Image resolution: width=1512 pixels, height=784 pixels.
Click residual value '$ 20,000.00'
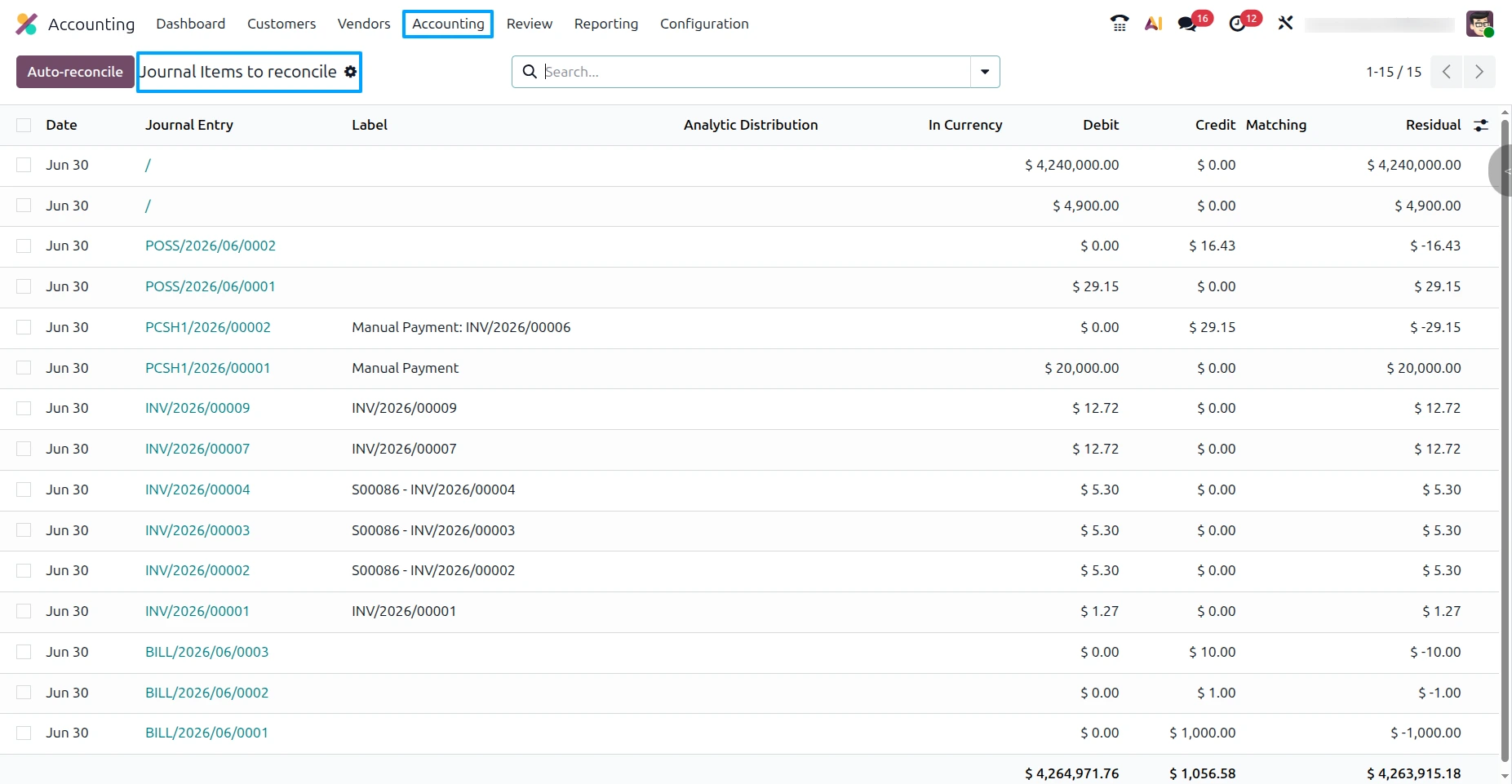[1424, 368]
